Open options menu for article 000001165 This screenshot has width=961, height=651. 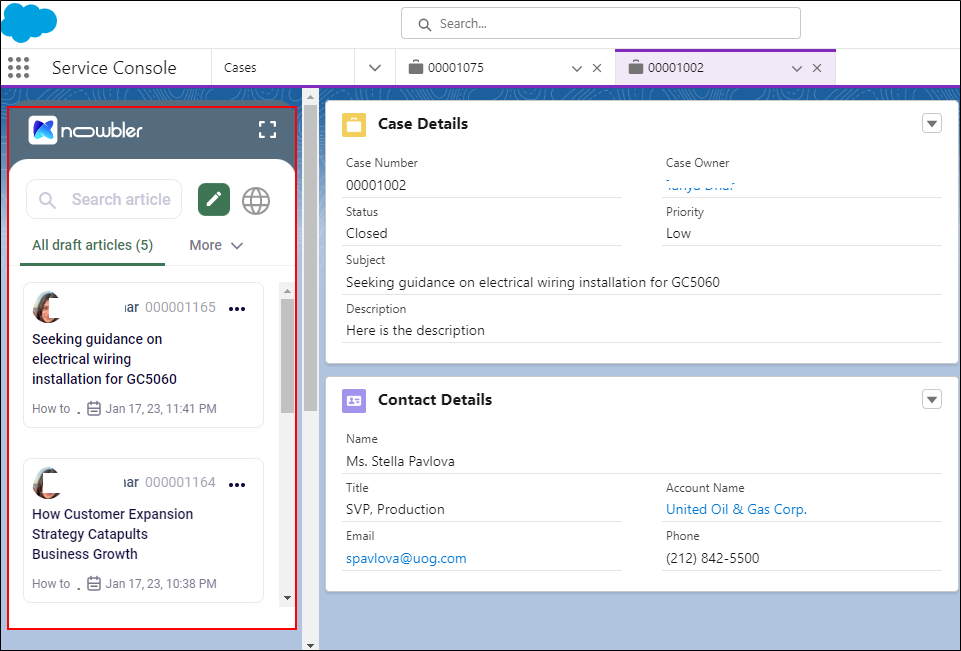coord(237,309)
